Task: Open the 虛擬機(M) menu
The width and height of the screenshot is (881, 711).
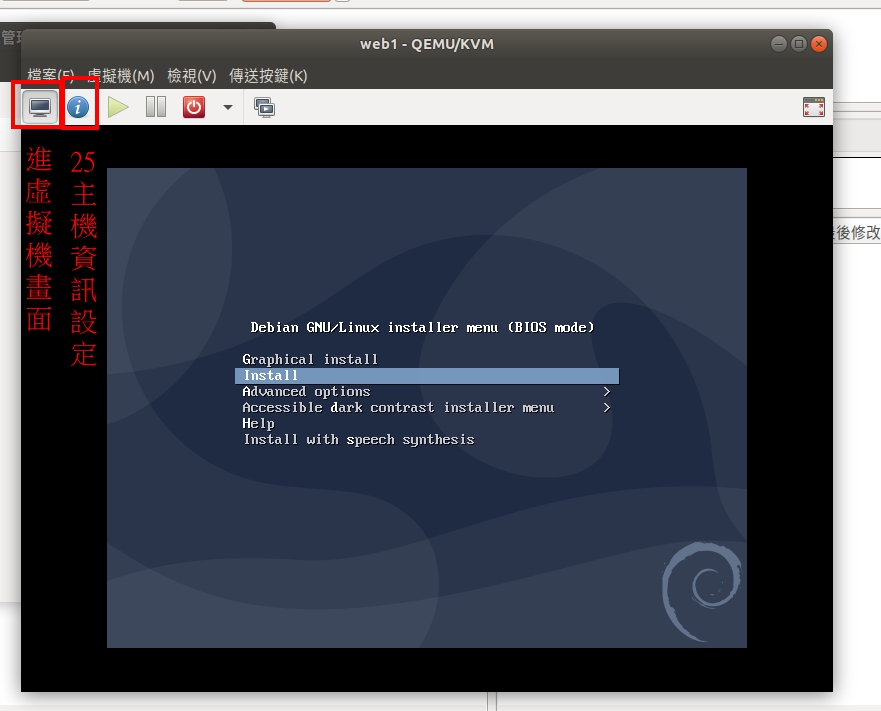Action: [121, 75]
